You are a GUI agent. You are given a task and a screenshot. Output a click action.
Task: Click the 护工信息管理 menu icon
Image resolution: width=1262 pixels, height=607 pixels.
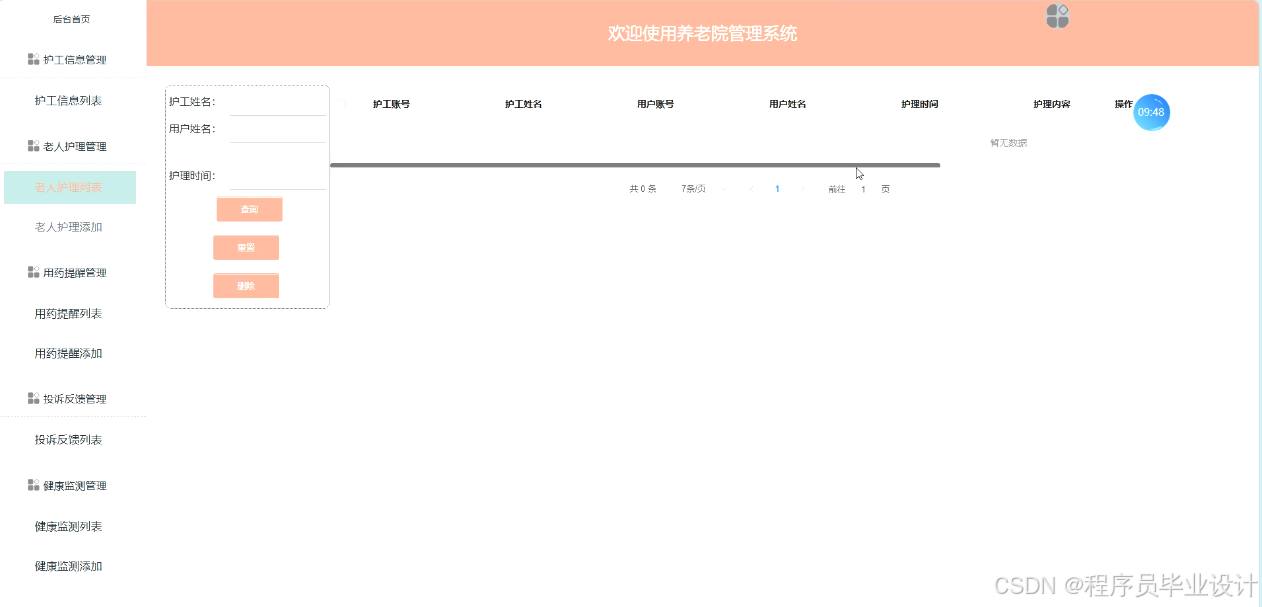click(x=33, y=59)
